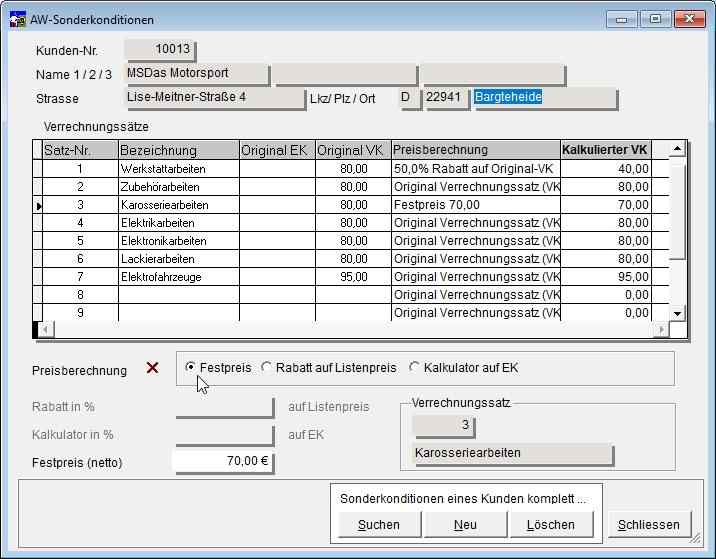
Task: Click the Suchen button
Action: [x=379, y=525]
